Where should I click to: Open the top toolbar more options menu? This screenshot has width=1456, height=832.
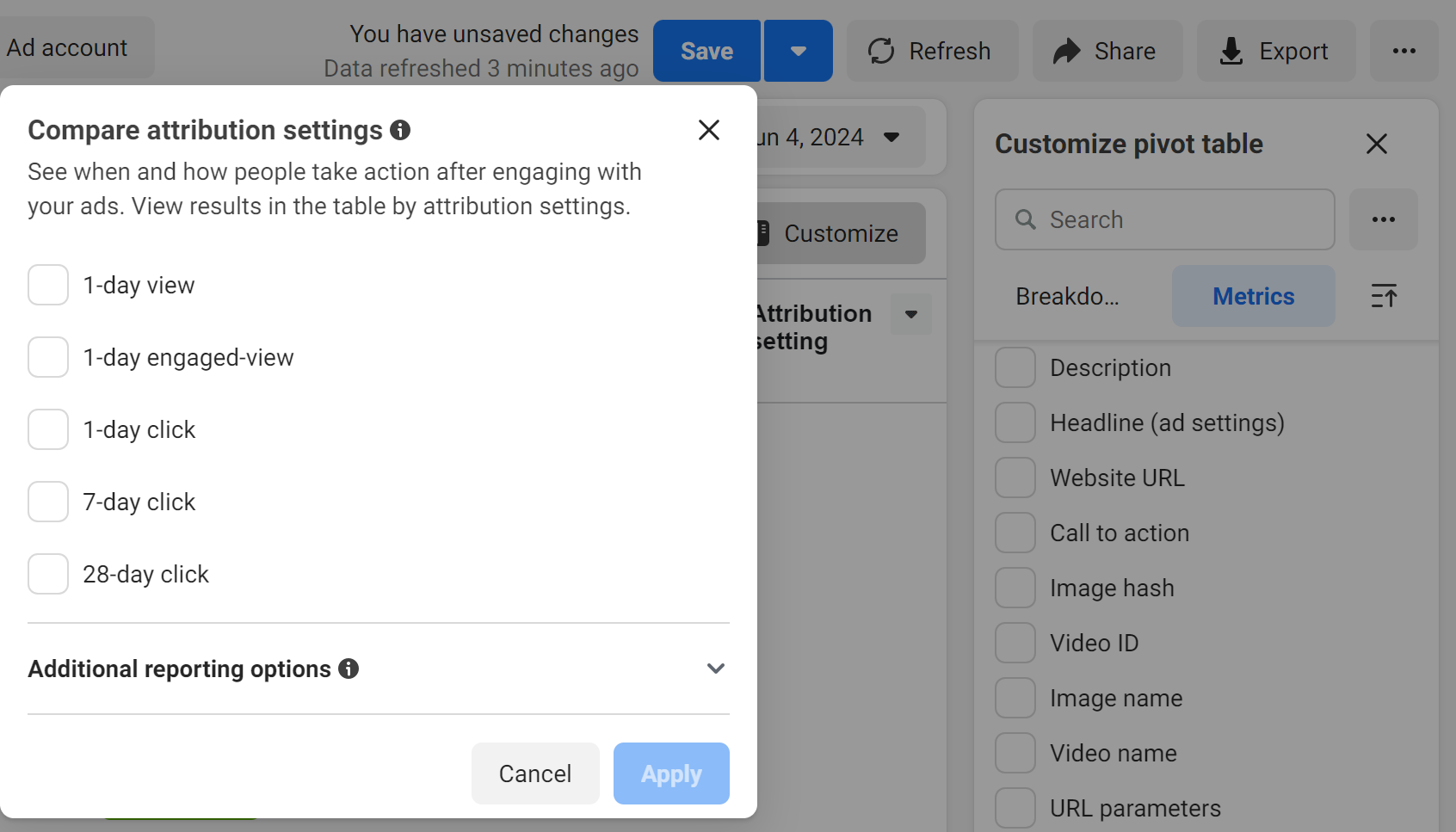coord(1404,51)
